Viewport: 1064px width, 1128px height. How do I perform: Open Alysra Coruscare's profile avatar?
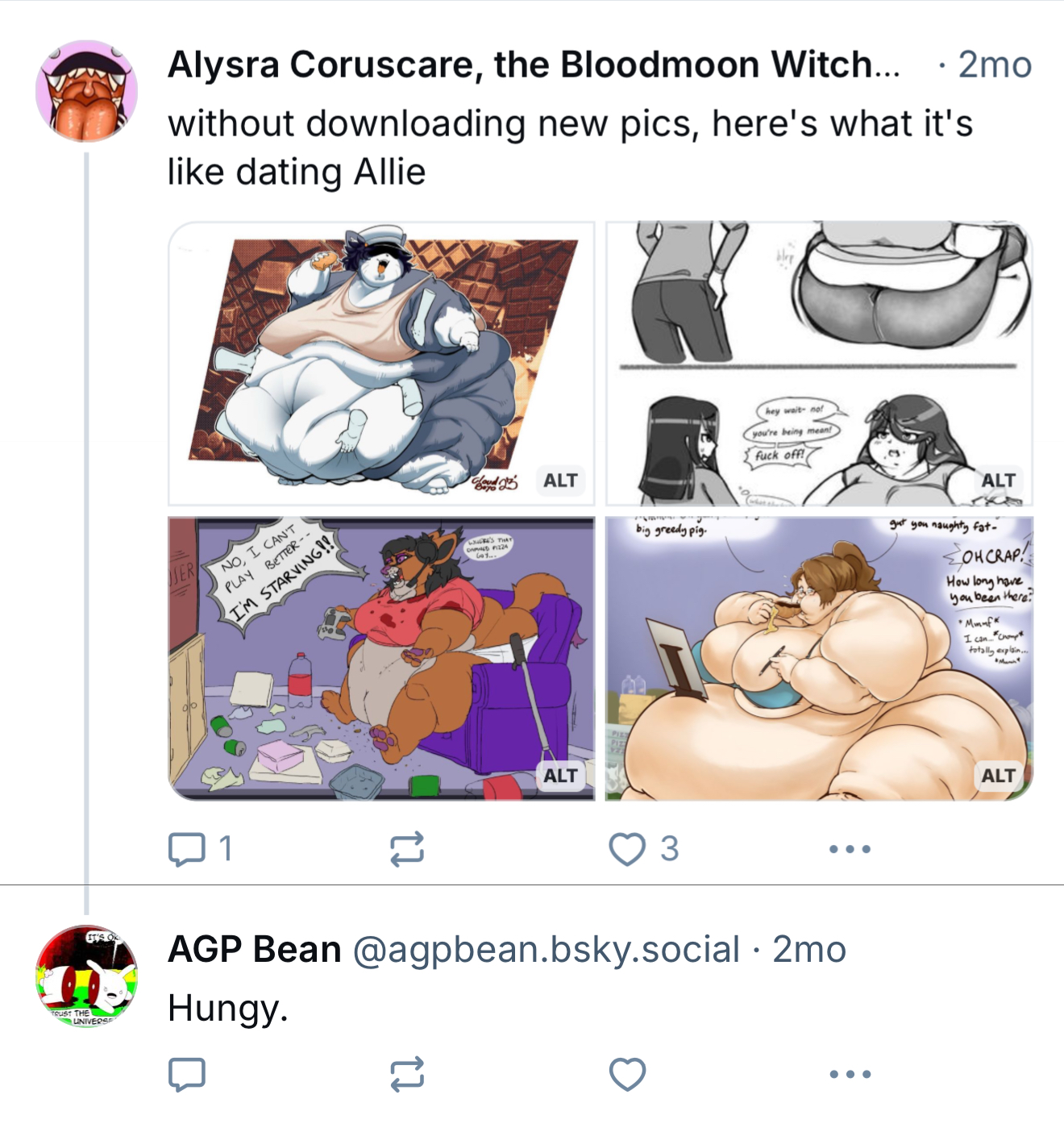86,91
